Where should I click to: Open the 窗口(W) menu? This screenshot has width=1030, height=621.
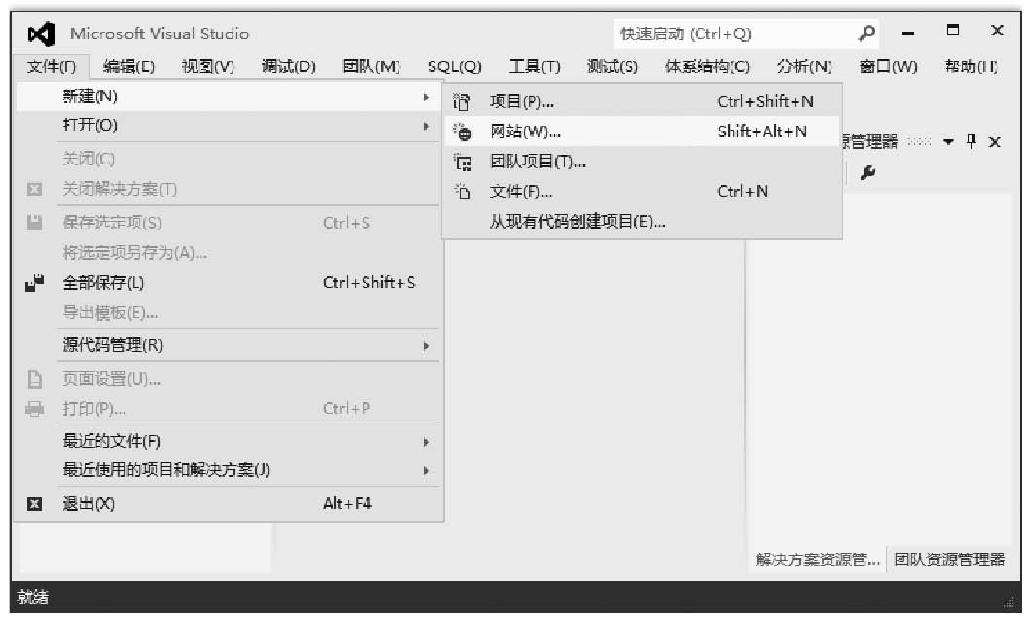888,66
